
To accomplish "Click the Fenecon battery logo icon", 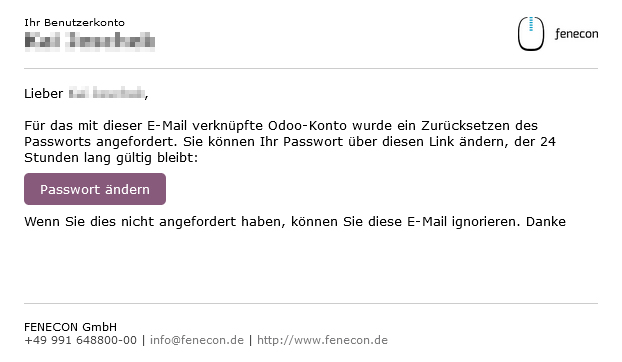I will tap(530, 34).
